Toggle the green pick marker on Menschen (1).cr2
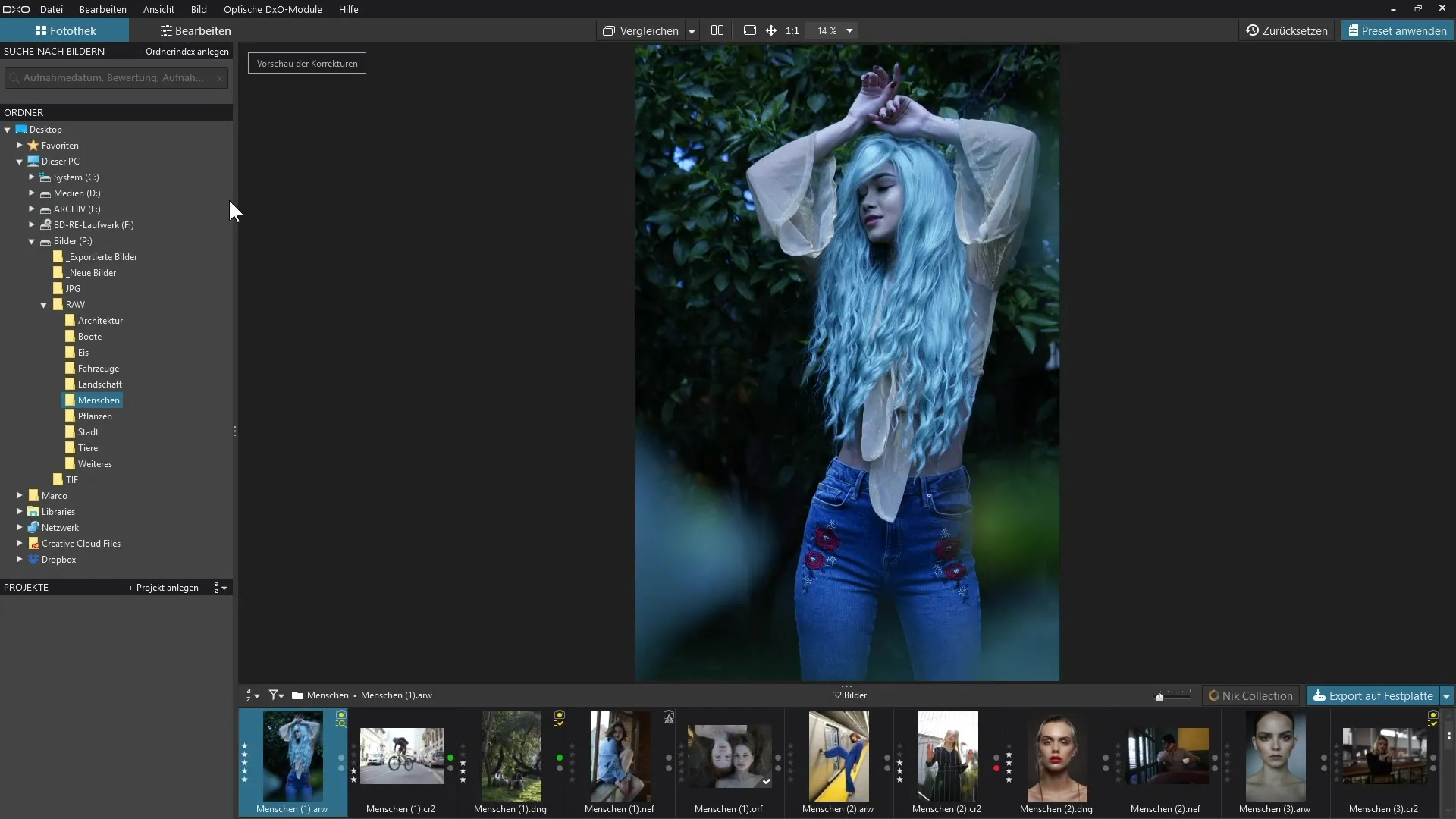 [450, 758]
